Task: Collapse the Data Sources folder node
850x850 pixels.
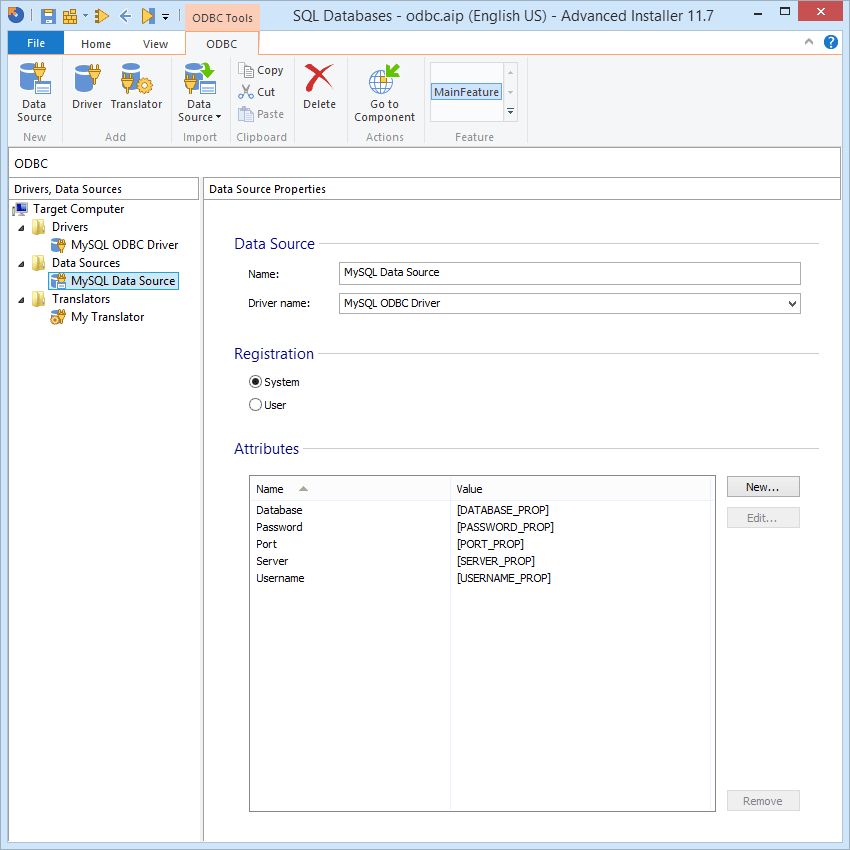Action: [x=21, y=264]
